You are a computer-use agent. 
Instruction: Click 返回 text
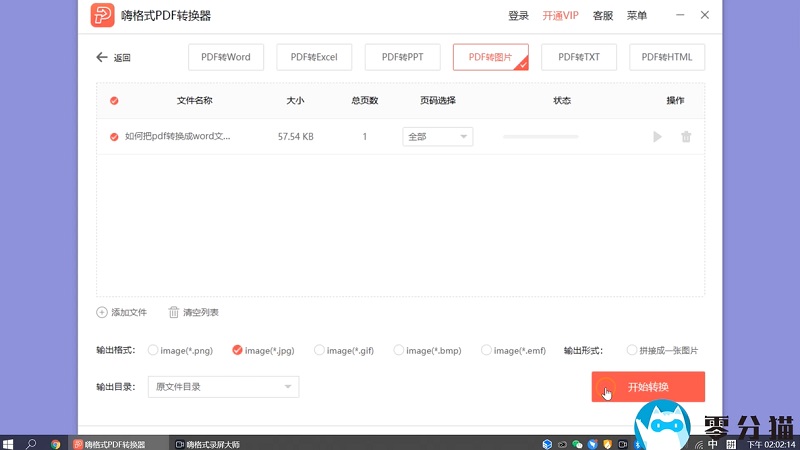pyautogui.click(x=122, y=58)
